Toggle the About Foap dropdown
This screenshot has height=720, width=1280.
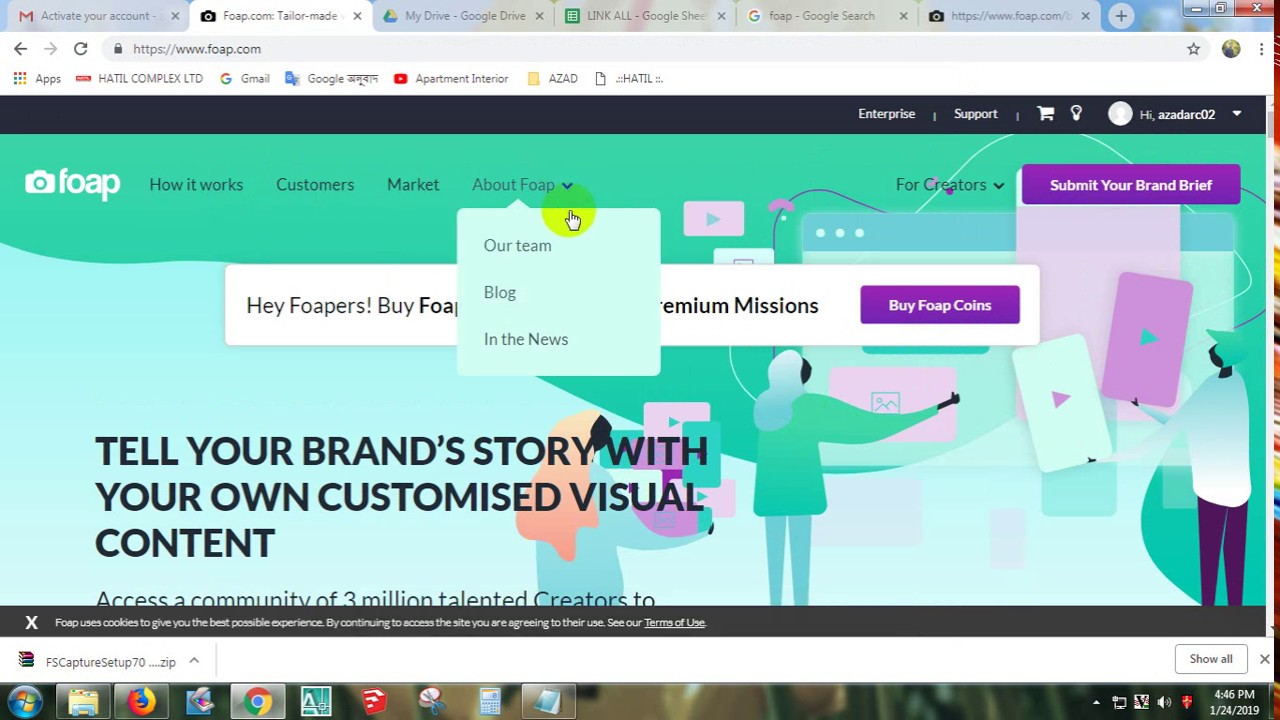point(522,185)
